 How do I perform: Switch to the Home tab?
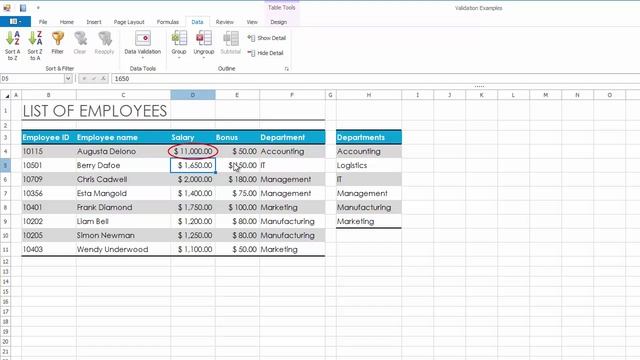[67, 22]
